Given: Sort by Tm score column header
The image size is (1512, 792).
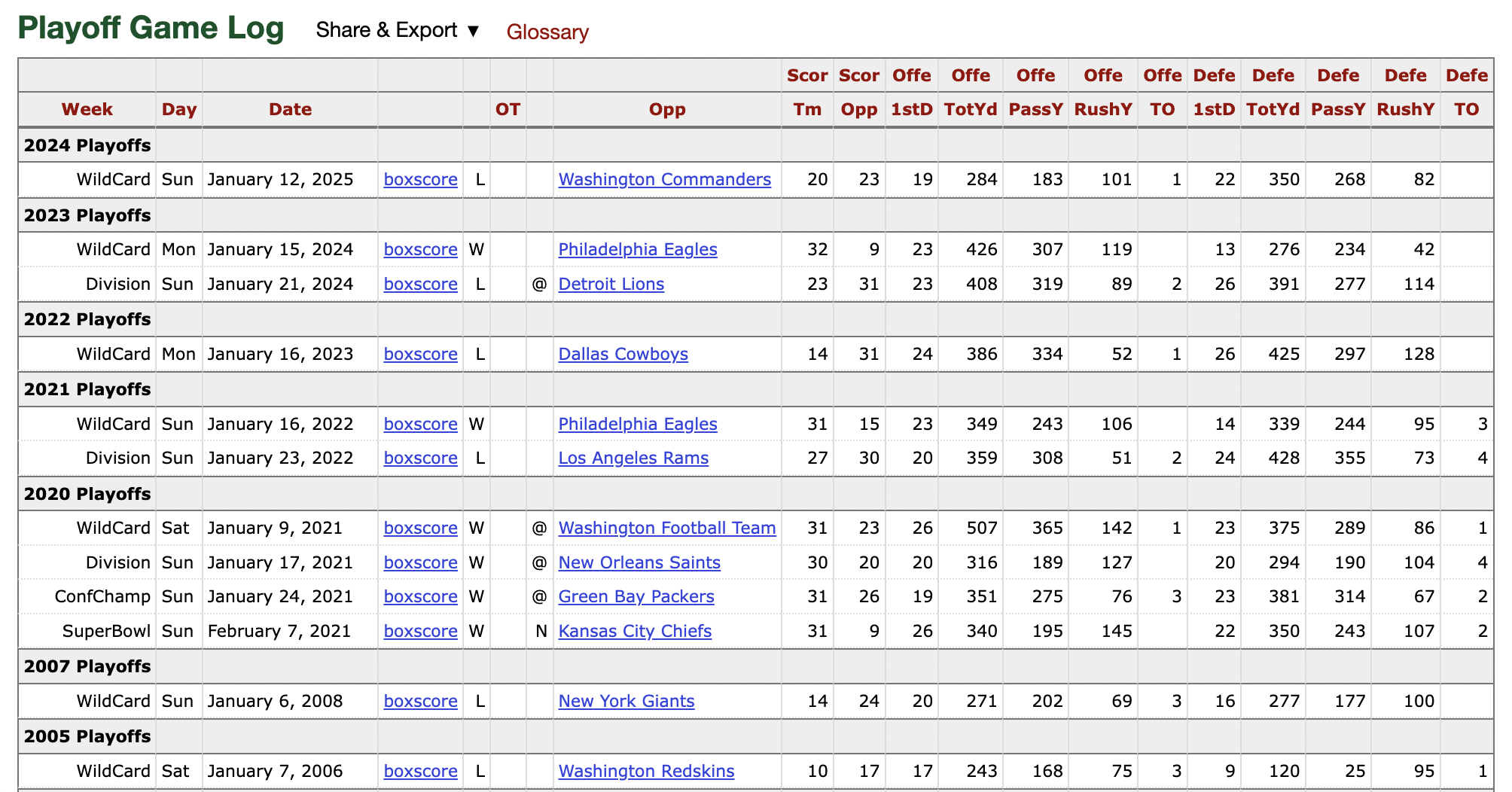Looking at the screenshot, I should 807,109.
